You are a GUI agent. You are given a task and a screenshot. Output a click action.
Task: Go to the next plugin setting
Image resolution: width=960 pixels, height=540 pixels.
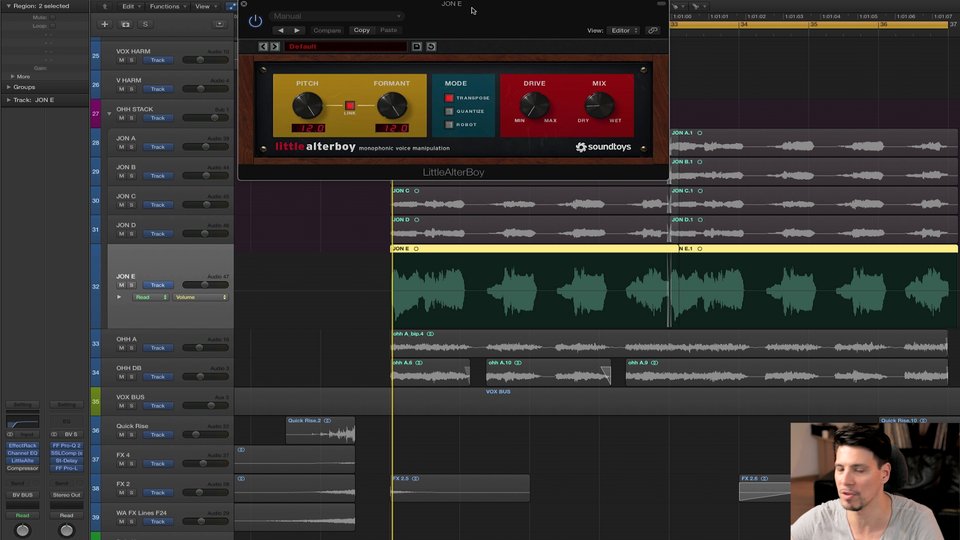pos(297,30)
